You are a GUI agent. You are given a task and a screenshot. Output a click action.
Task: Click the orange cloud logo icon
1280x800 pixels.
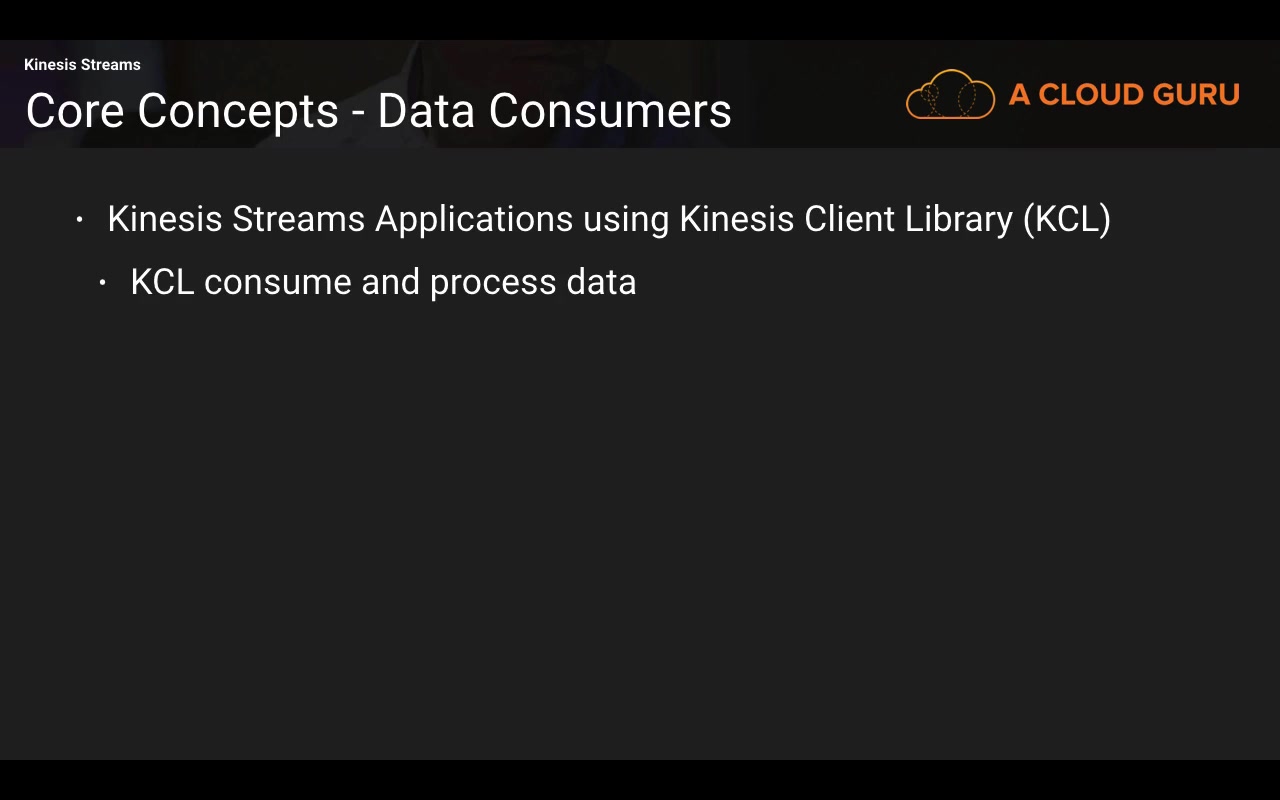(x=950, y=95)
